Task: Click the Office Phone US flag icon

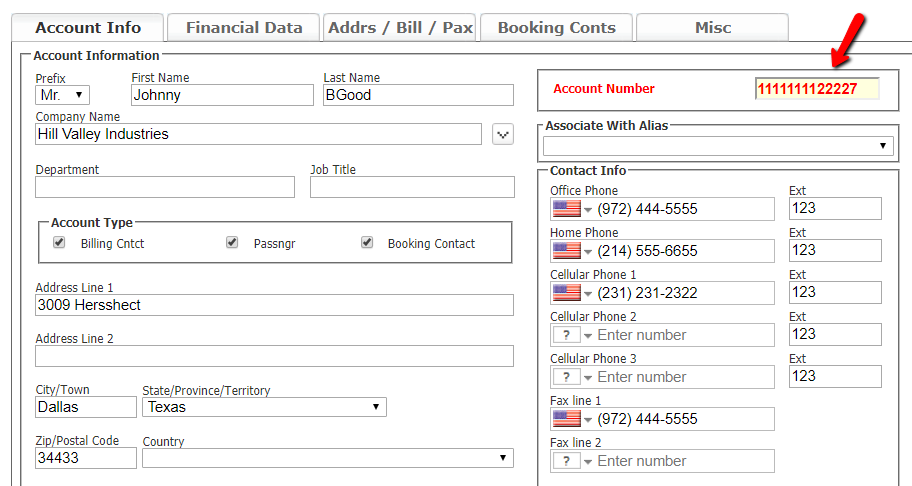Action: coord(567,209)
